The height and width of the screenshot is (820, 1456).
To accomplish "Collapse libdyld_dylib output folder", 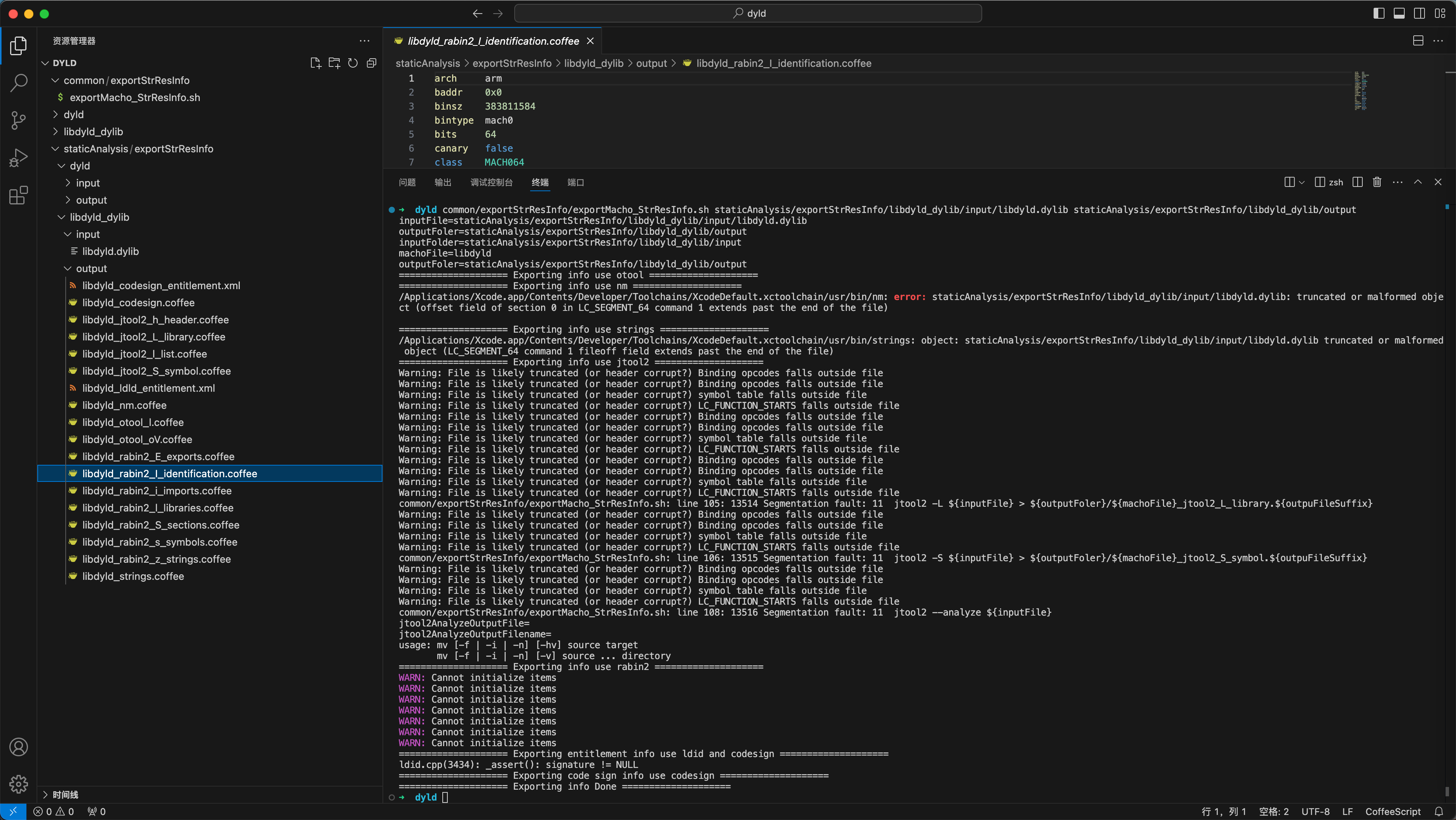I will tap(68, 268).
